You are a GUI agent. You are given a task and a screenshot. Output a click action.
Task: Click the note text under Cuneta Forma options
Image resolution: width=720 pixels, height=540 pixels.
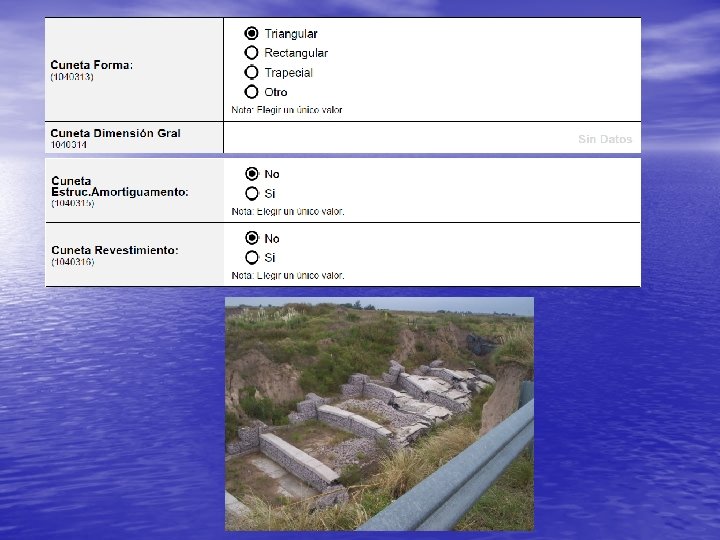[287, 110]
